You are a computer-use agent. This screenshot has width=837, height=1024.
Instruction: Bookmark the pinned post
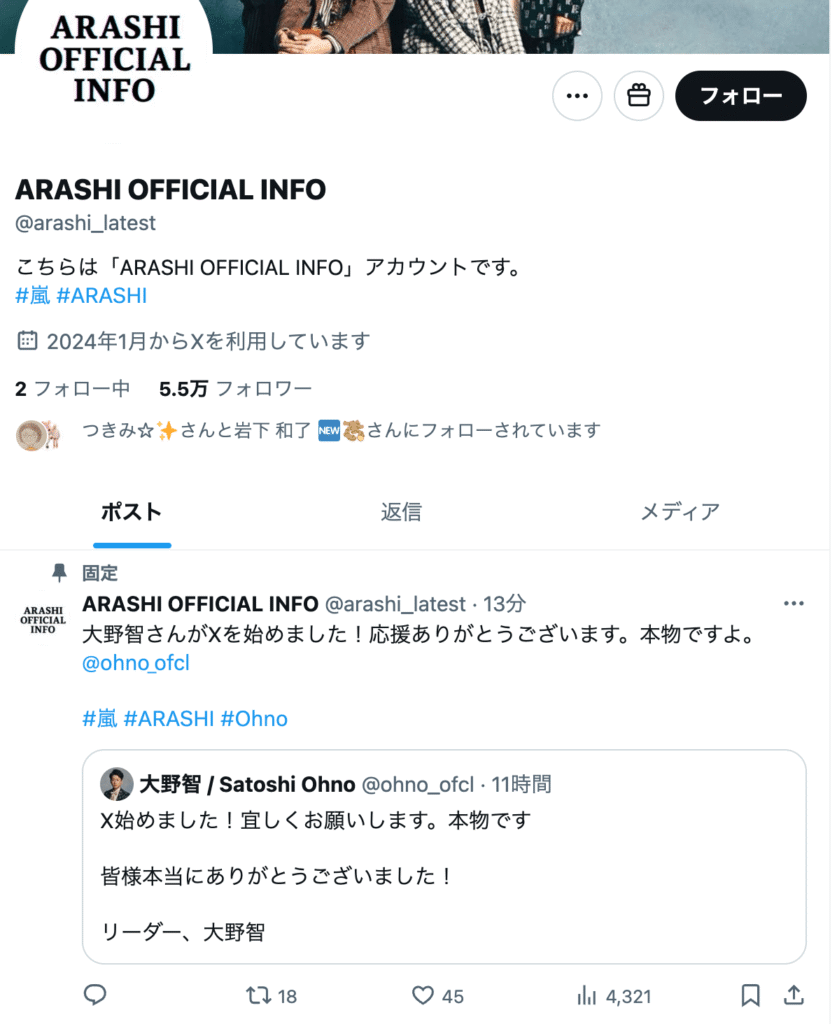[750, 995]
